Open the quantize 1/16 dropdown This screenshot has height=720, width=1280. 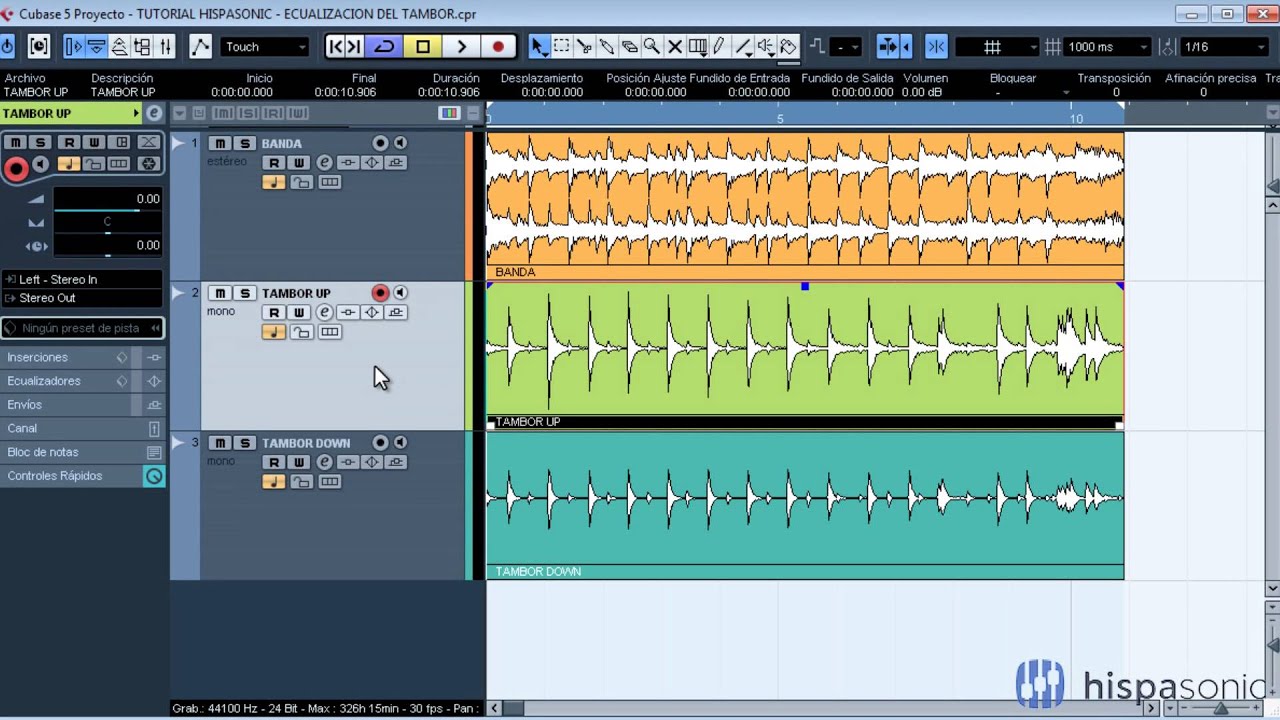1225,47
